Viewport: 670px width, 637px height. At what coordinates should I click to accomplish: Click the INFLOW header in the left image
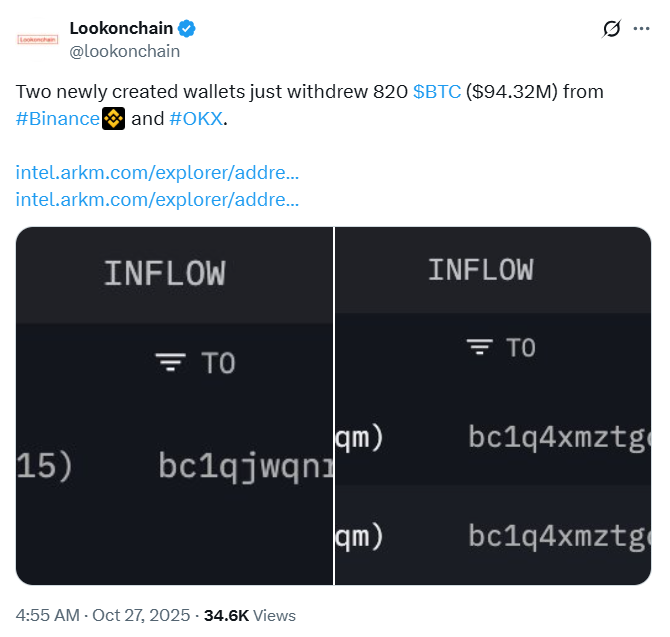click(x=164, y=273)
